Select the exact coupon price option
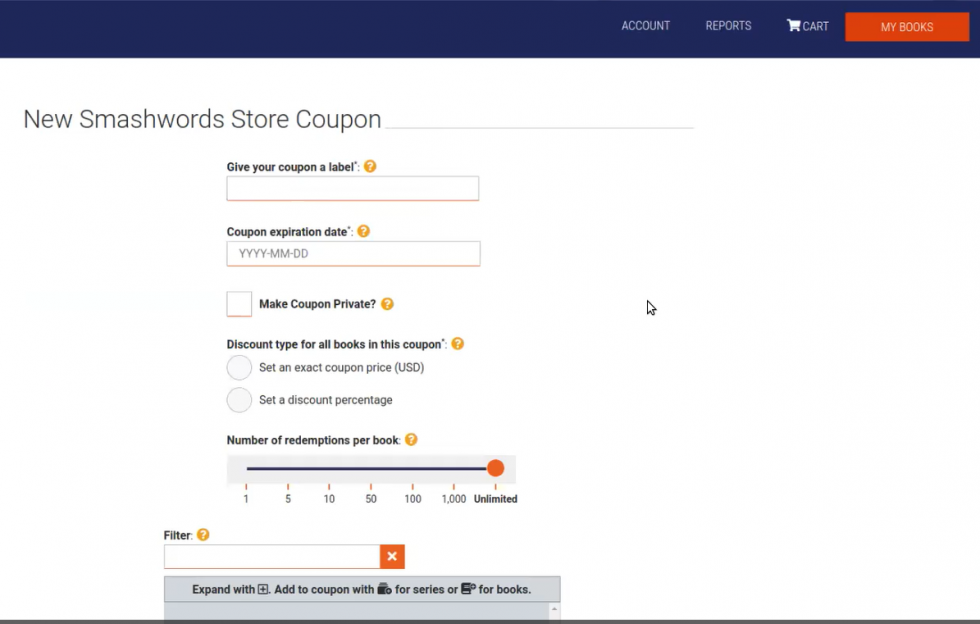 tap(239, 367)
